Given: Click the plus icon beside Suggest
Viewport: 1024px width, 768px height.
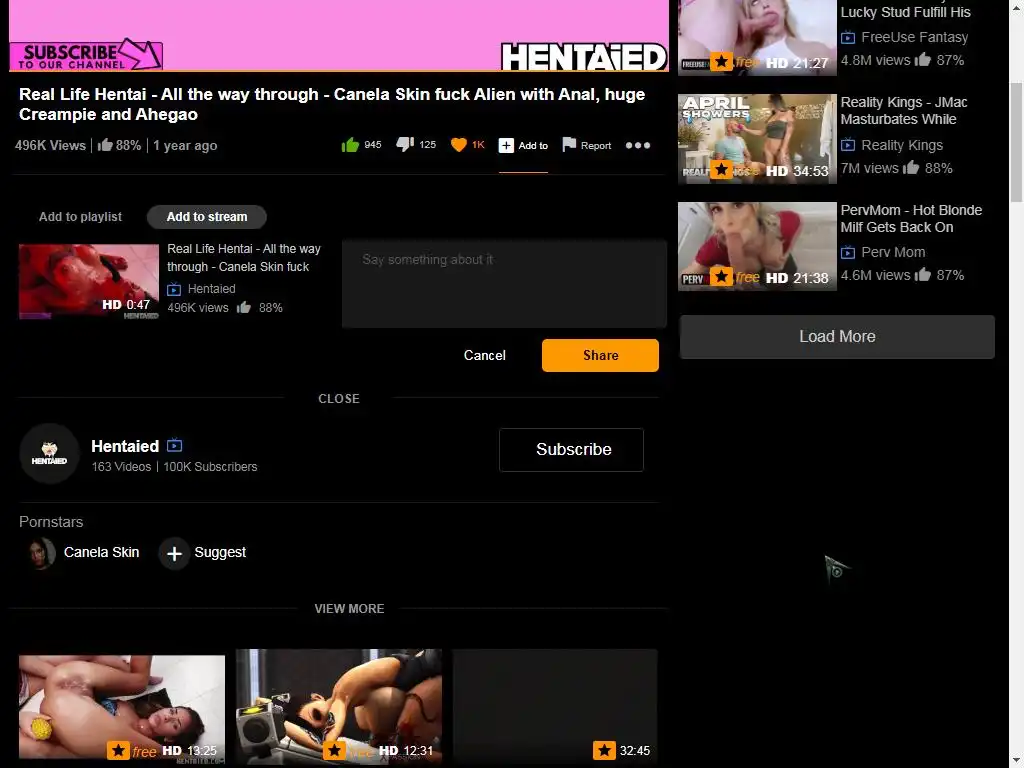Looking at the screenshot, I should [174, 554].
